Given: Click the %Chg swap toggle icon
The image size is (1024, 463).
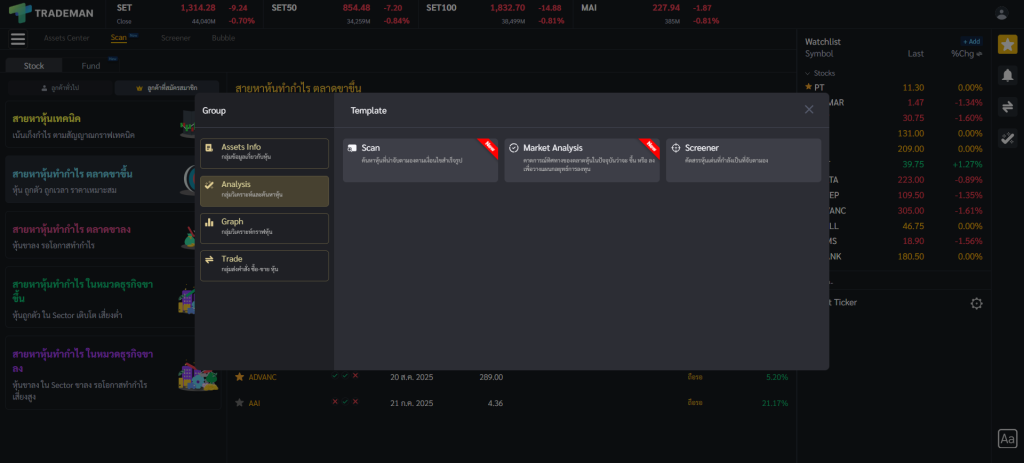Looking at the screenshot, I should tap(979, 54).
